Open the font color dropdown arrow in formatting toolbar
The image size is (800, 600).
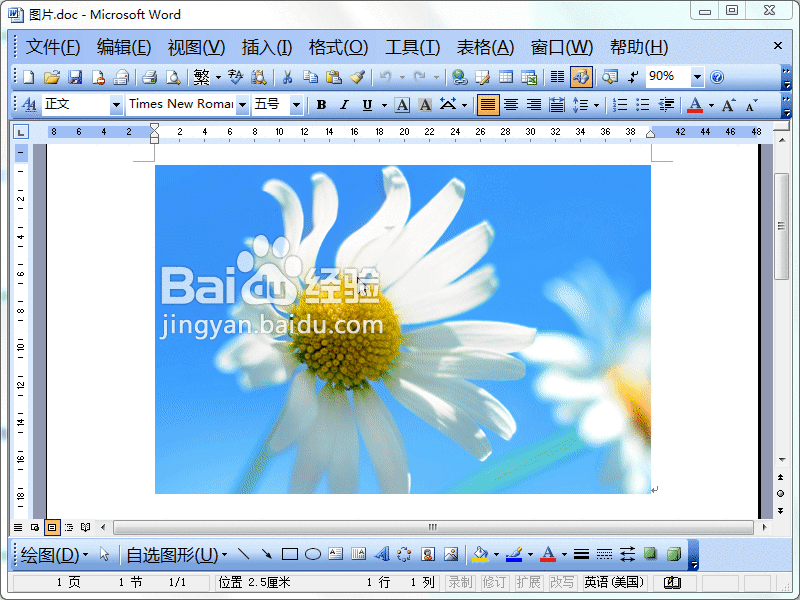(711, 106)
